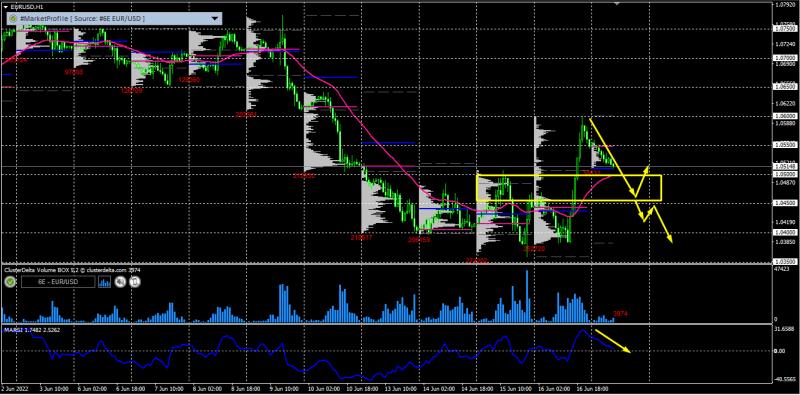This screenshot has width=800, height=395.
Task: Click the 6E - EUR/USD instrument field
Action: [x=58, y=282]
